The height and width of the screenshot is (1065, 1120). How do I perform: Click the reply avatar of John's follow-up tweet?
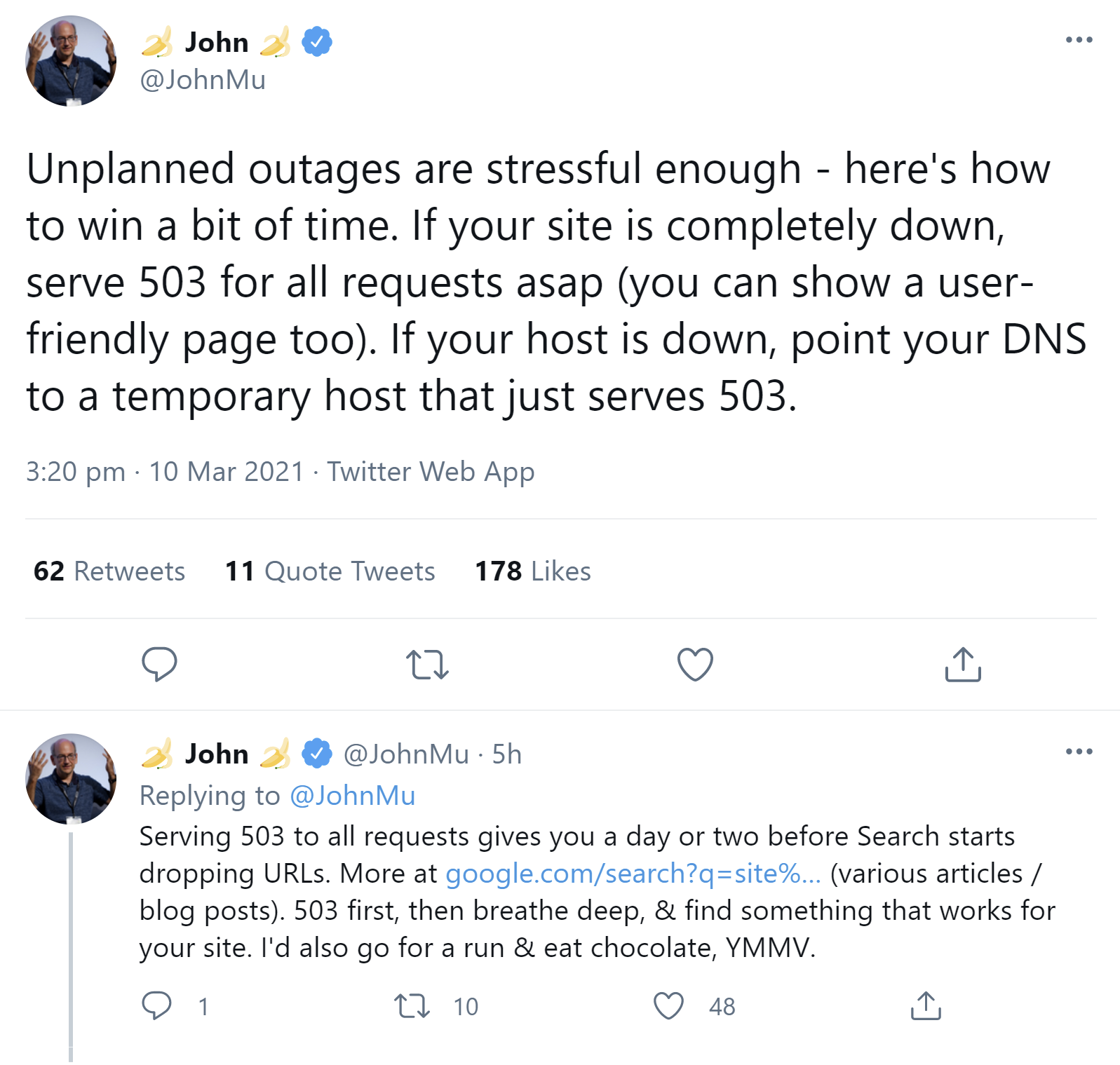tap(70, 778)
